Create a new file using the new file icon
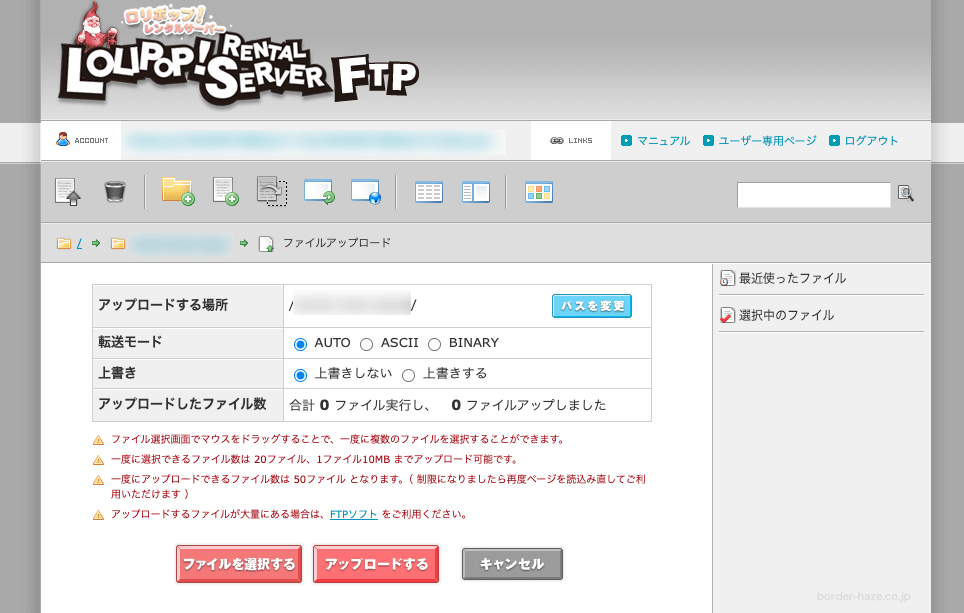This screenshot has width=964, height=613. [x=224, y=191]
